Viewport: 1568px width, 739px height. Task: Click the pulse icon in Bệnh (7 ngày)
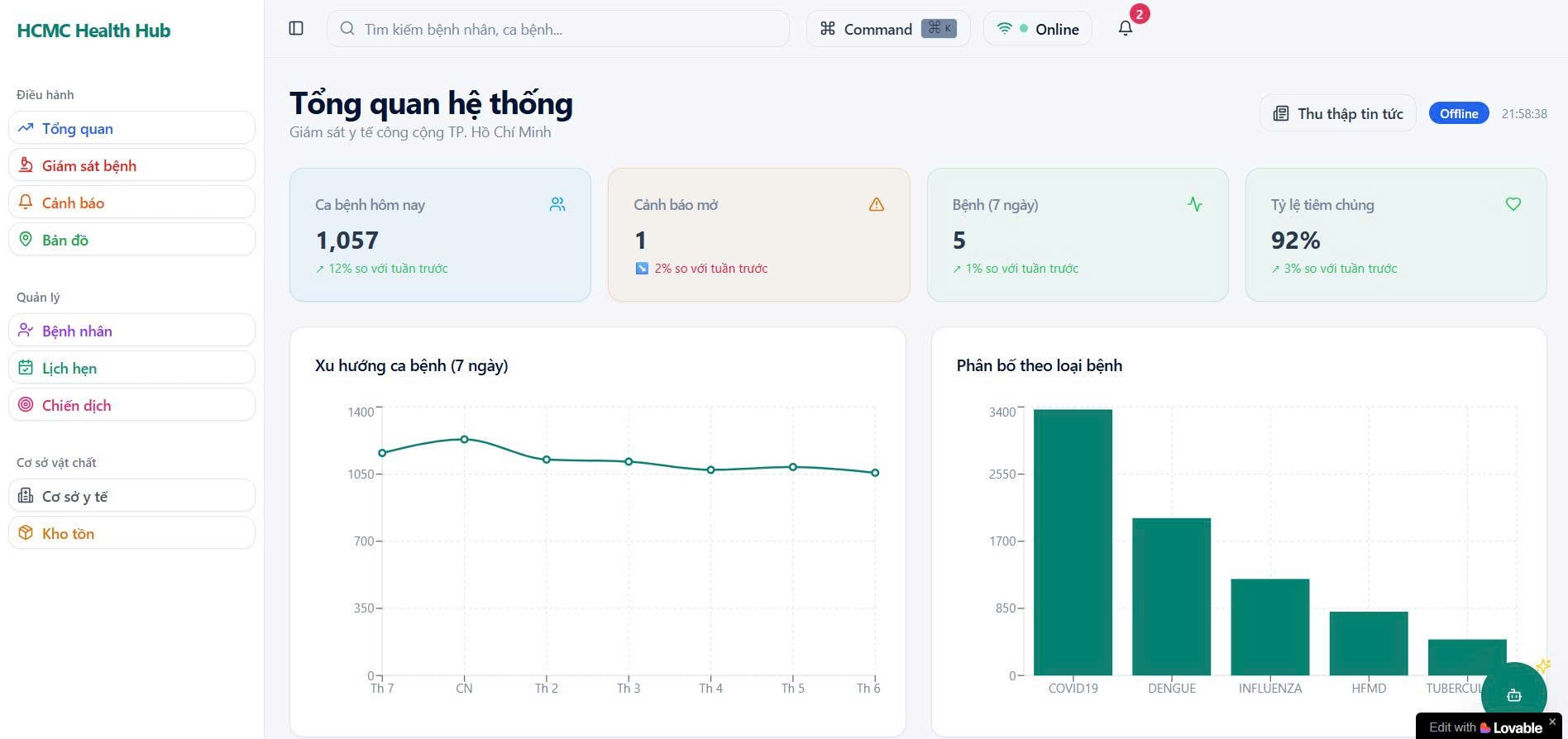(1194, 204)
